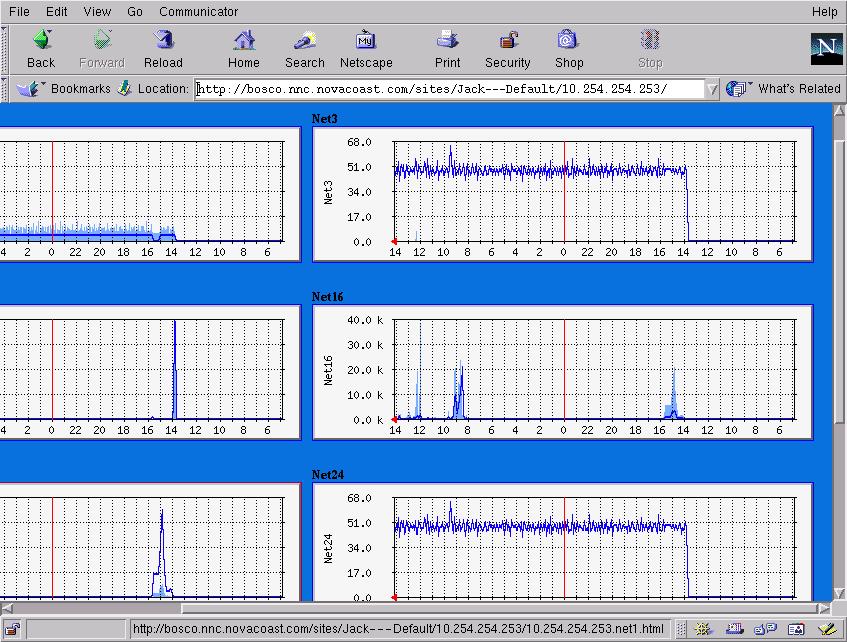Click the Net16 traffic graph
This screenshot has width=847, height=642.
coord(562,372)
